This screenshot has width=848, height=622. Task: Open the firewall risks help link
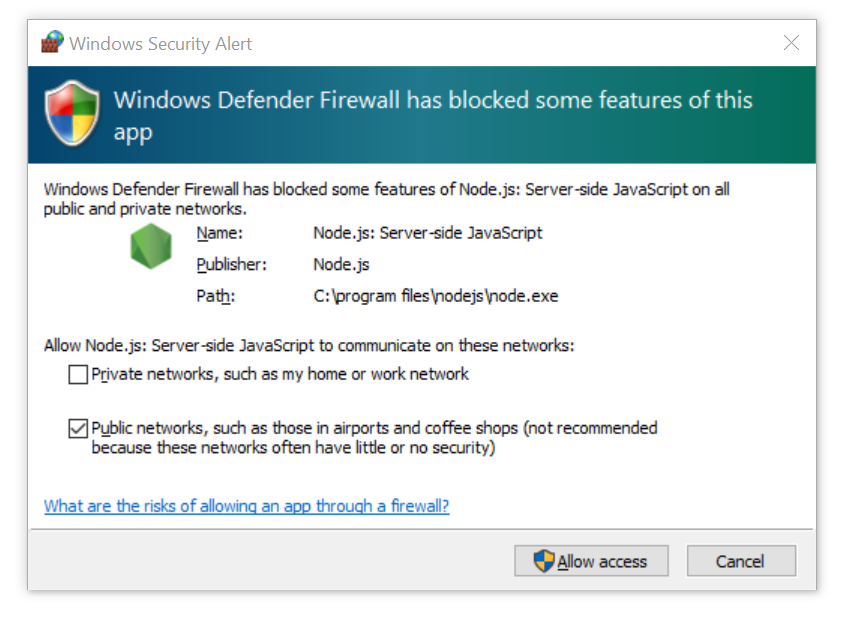(247, 506)
